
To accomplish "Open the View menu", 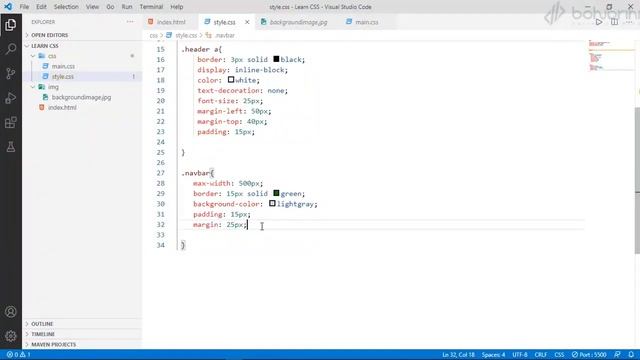I will click(x=92, y=7).
